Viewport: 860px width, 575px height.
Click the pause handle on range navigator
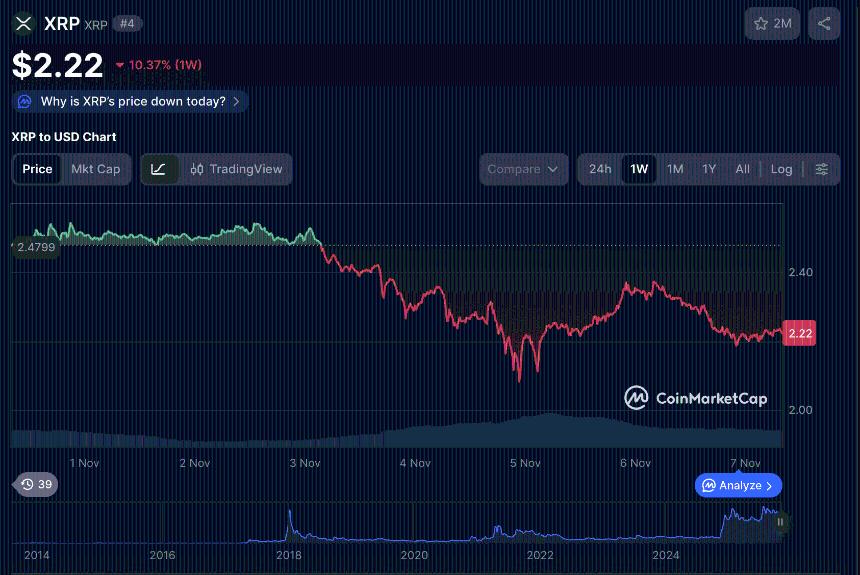(x=780, y=522)
